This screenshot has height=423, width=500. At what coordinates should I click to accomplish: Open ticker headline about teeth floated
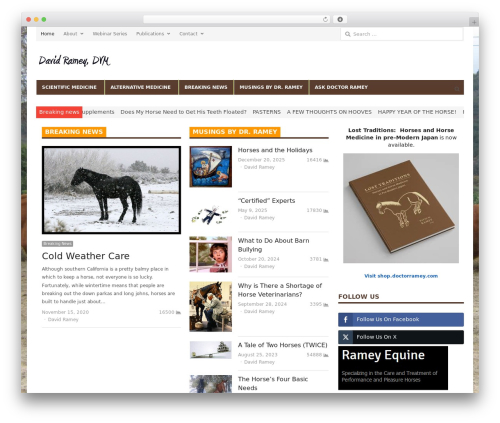[183, 112]
